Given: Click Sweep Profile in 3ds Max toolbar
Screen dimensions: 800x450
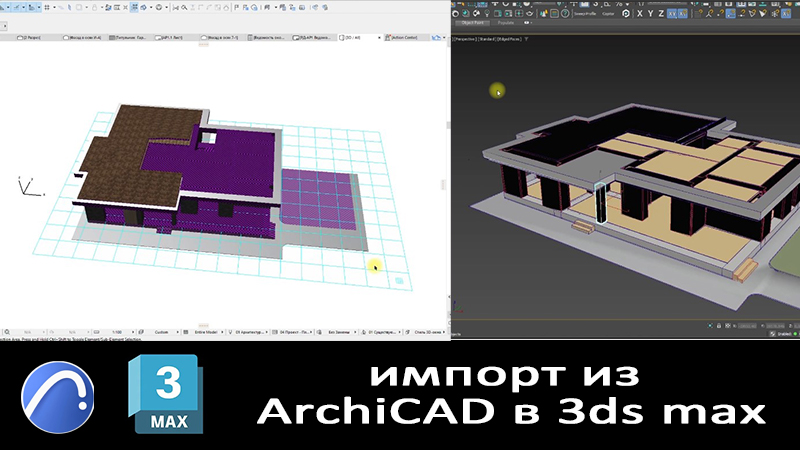Looking at the screenshot, I should coord(585,14).
